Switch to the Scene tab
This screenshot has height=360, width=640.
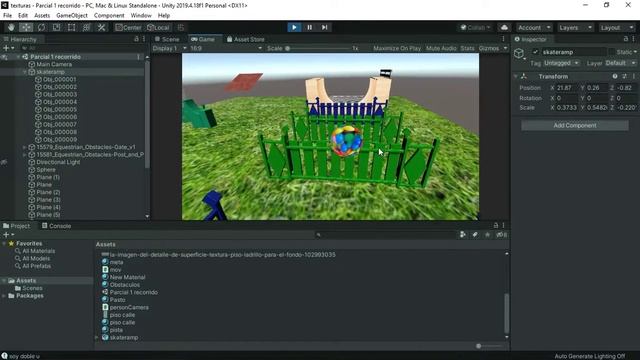[167, 39]
